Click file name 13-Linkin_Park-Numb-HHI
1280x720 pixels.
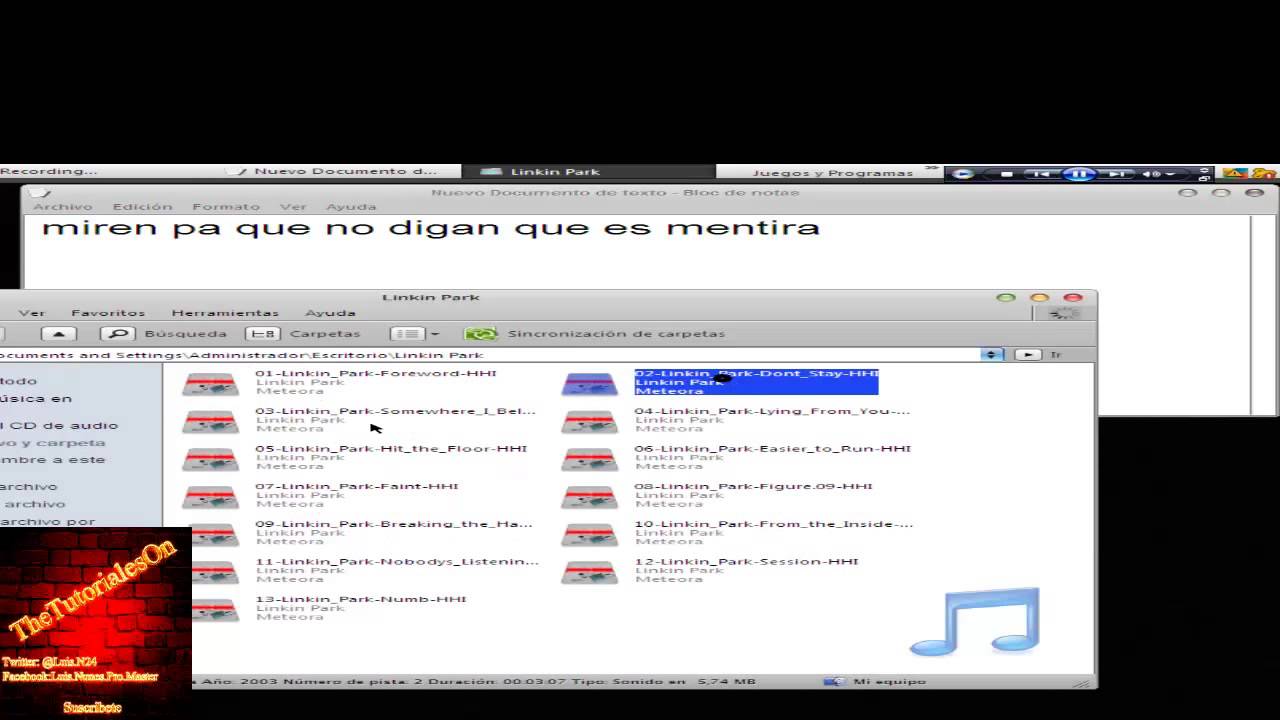coord(361,599)
